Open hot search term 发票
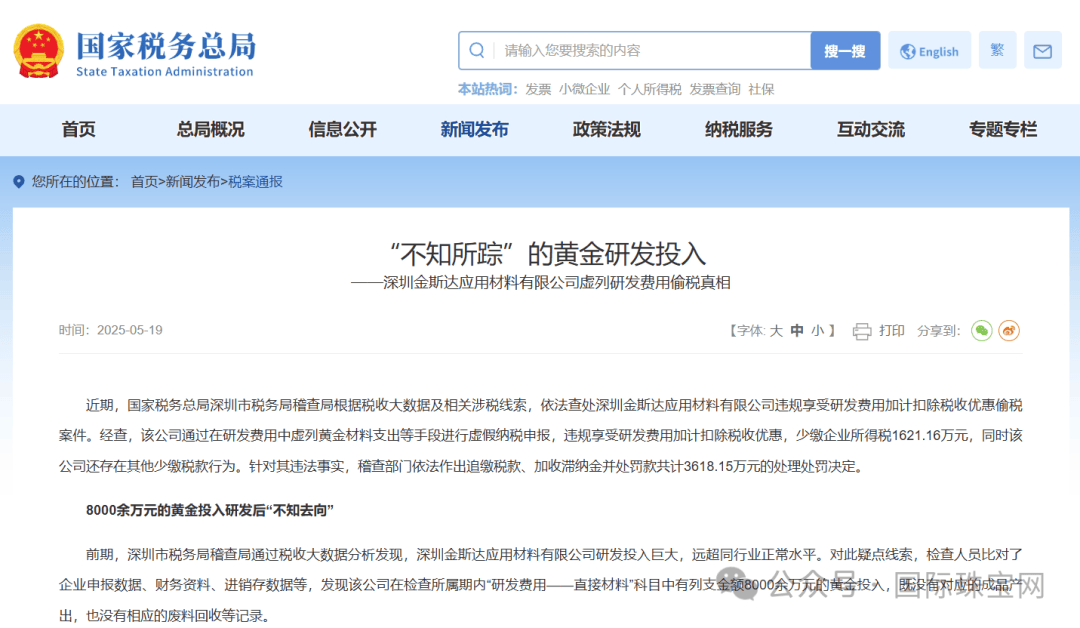 point(538,89)
